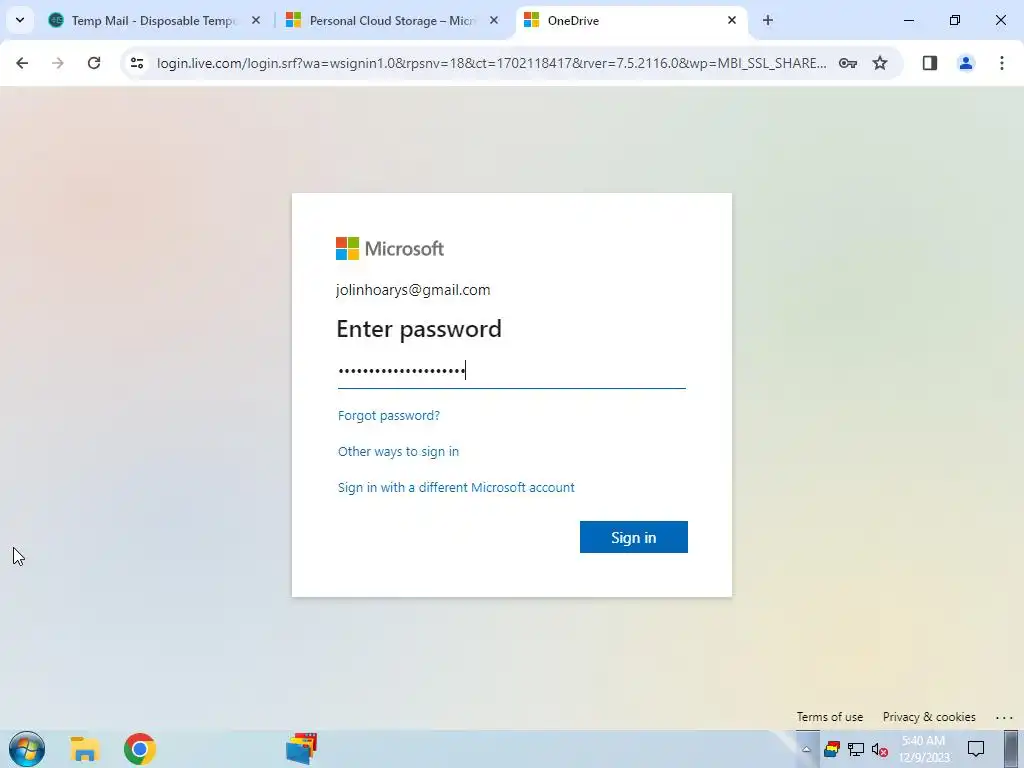Open the browser side panel

tap(930, 63)
